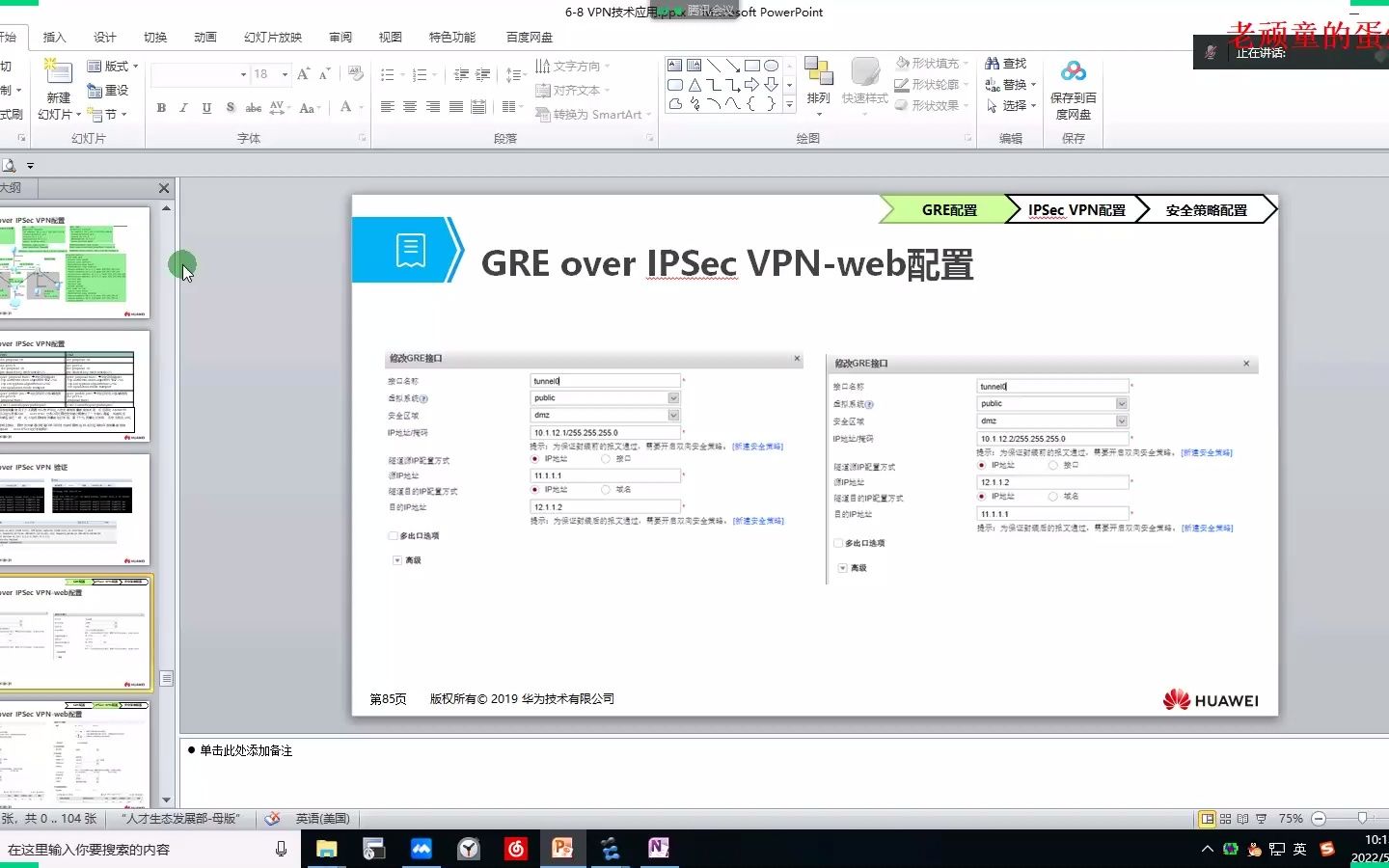Click the Replace (替换) button

point(1011,85)
